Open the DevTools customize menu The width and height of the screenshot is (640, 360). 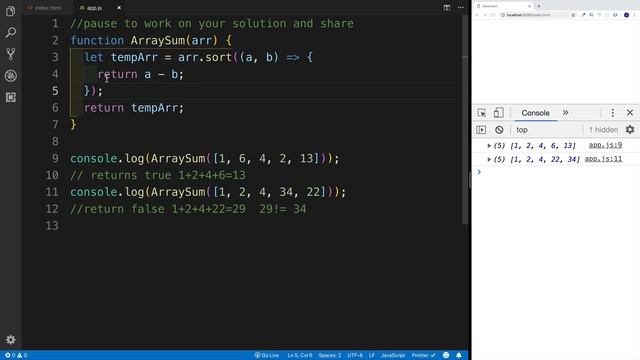pos(612,113)
